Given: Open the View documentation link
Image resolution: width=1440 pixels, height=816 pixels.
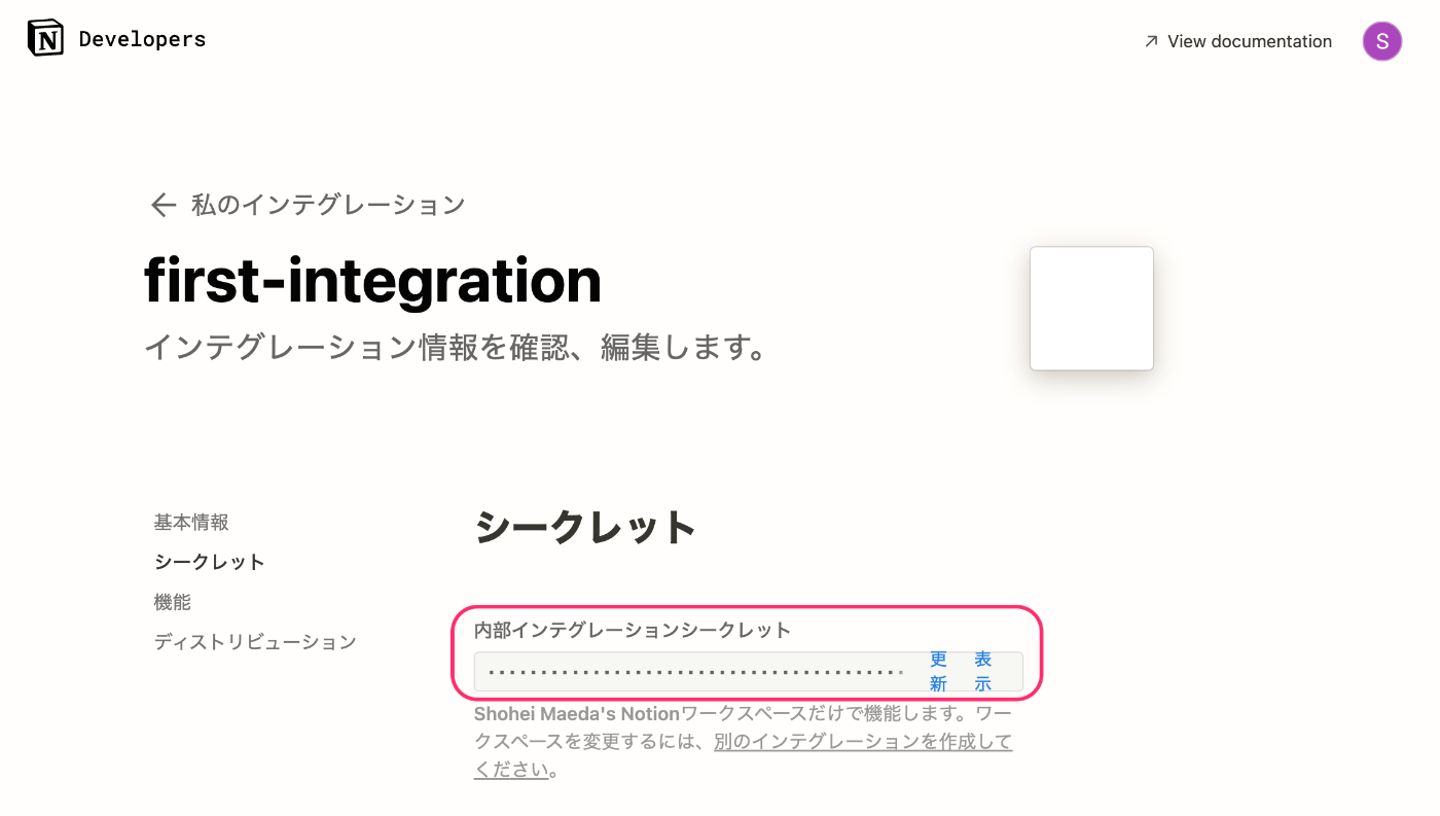Looking at the screenshot, I should (1249, 41).
